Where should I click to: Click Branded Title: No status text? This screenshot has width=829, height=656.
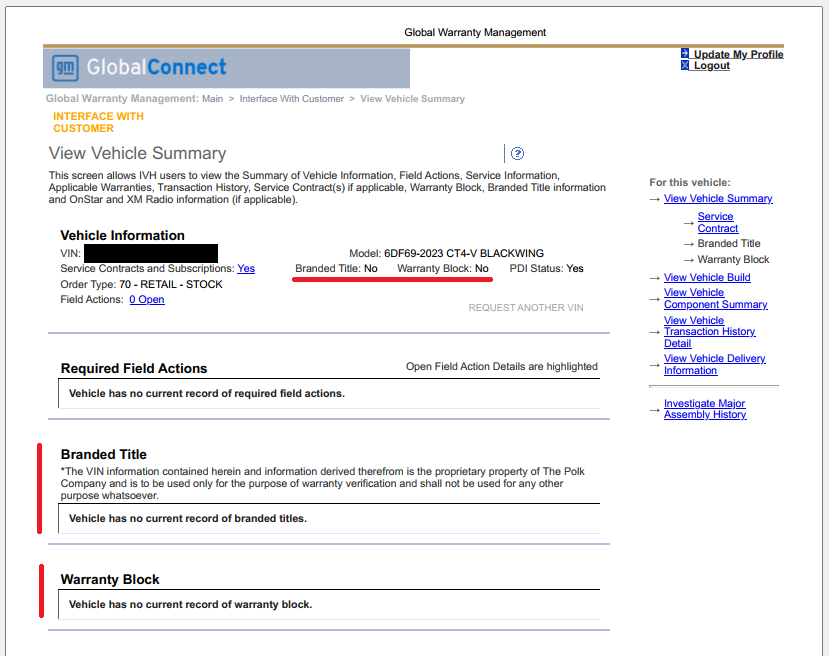pyautogui.click(x=336, y=269)
